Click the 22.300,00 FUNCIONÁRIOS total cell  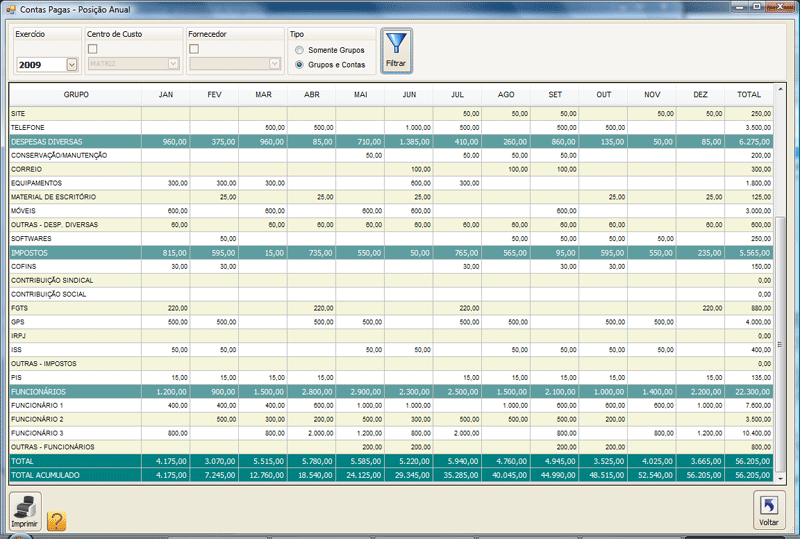pos(749,391)
